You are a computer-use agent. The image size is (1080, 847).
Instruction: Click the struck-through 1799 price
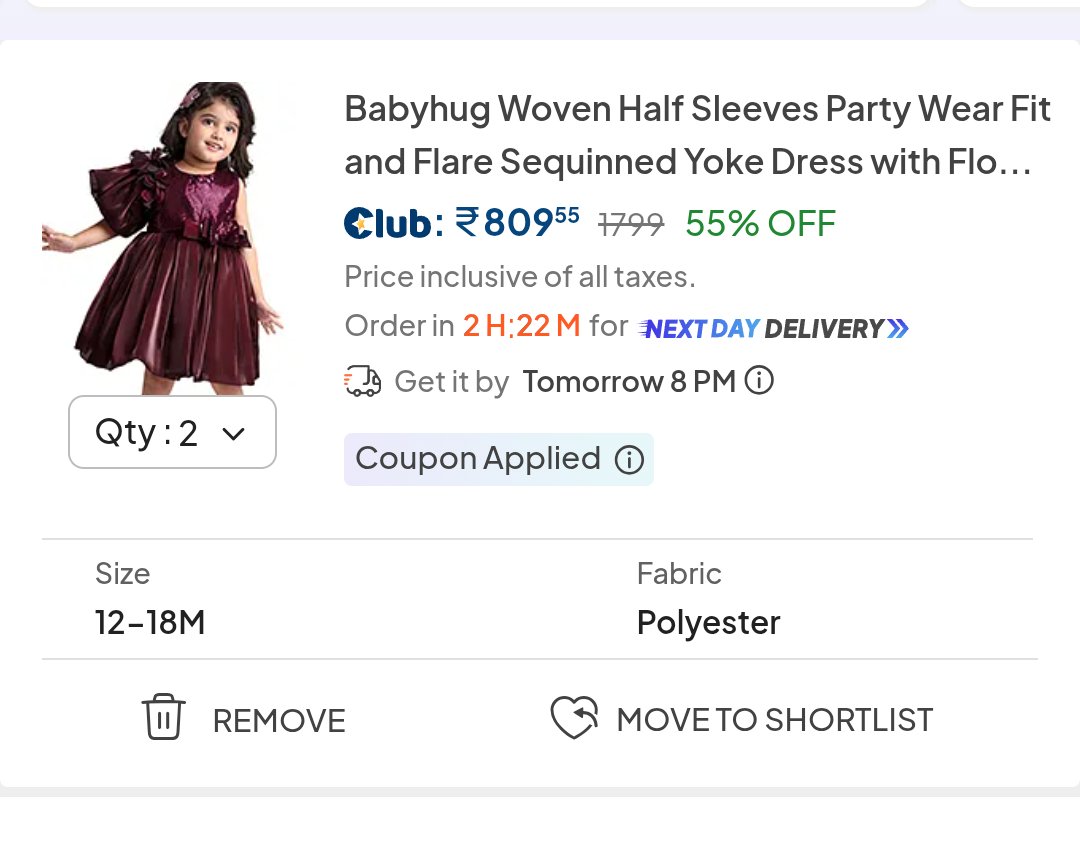tap(631, 224)
